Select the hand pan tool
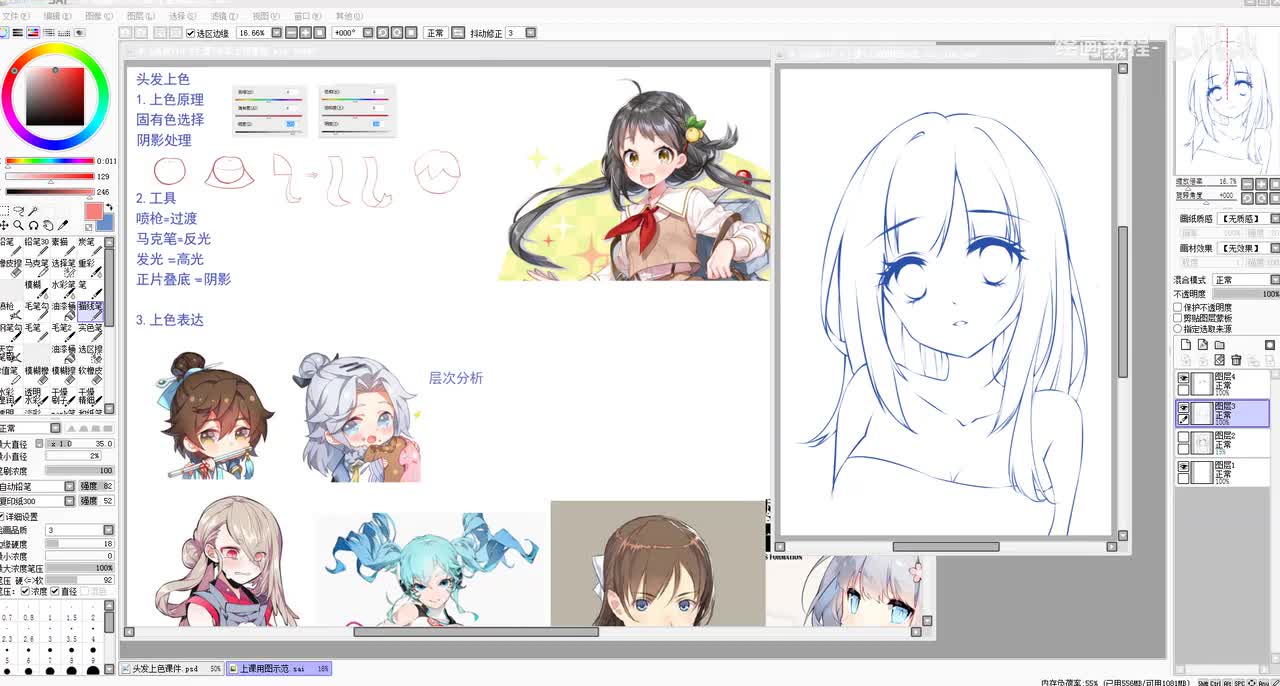 47,225
